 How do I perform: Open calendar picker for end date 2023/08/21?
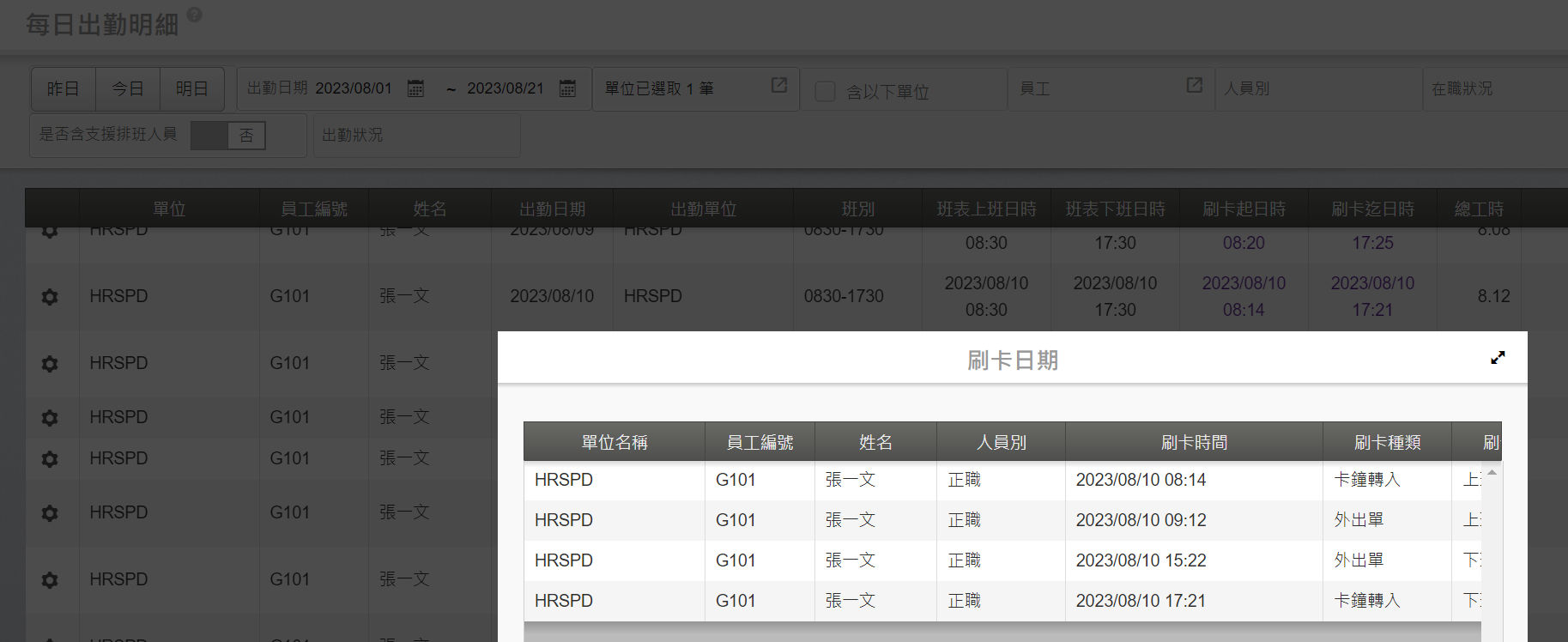(x=567, y=88)
